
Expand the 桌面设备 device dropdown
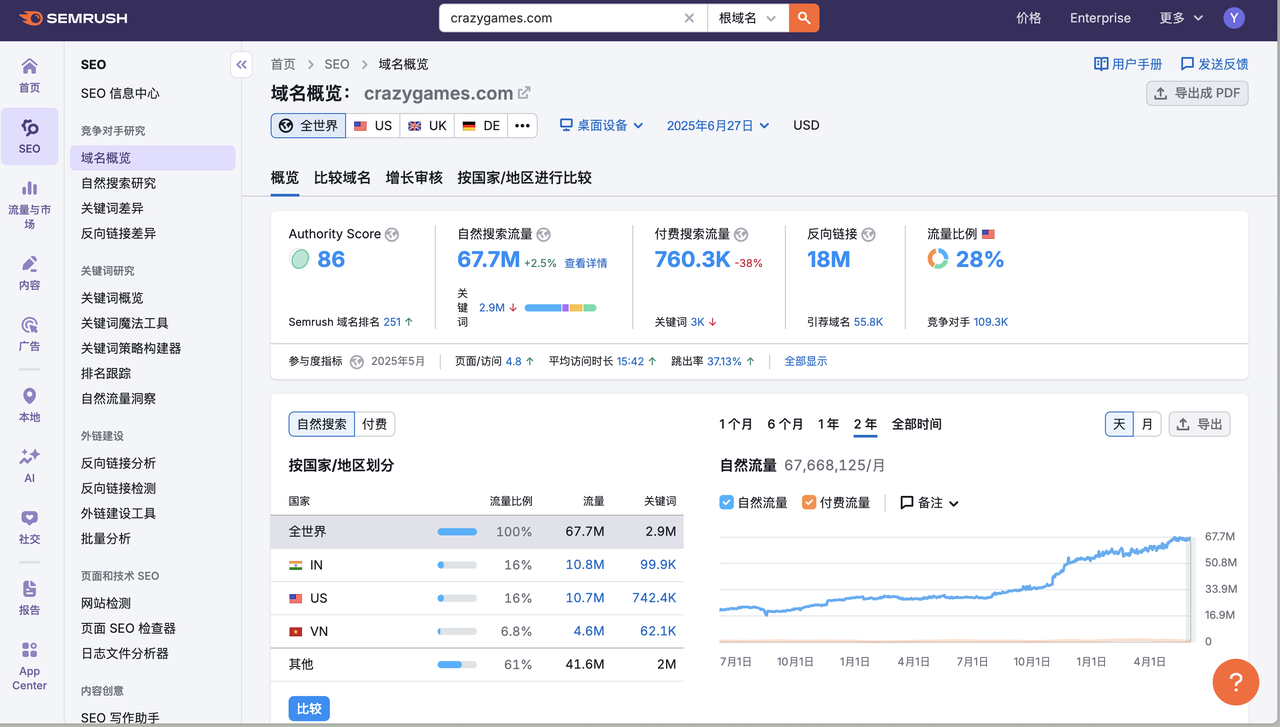tap(601, 125)
